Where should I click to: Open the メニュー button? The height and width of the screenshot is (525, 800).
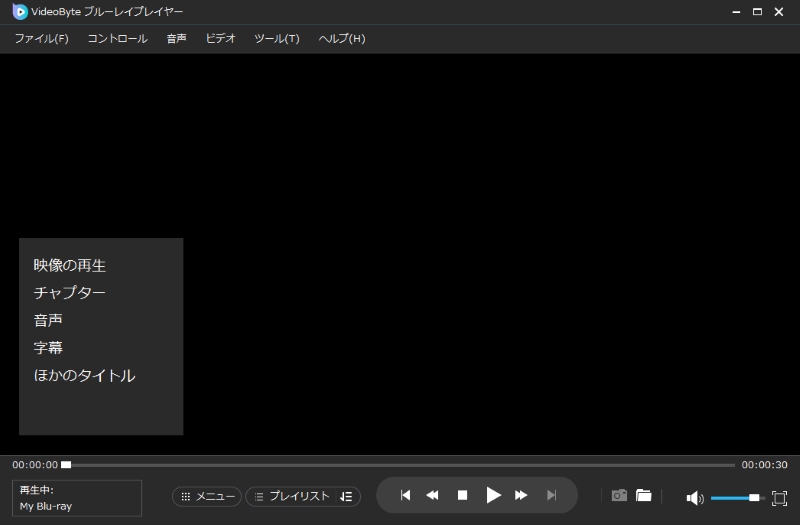207,496
